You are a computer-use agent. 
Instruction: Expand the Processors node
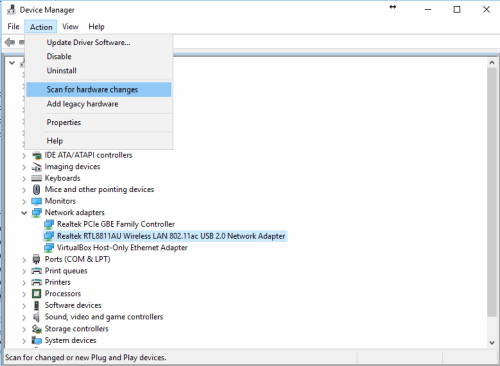tap(24, 294)
